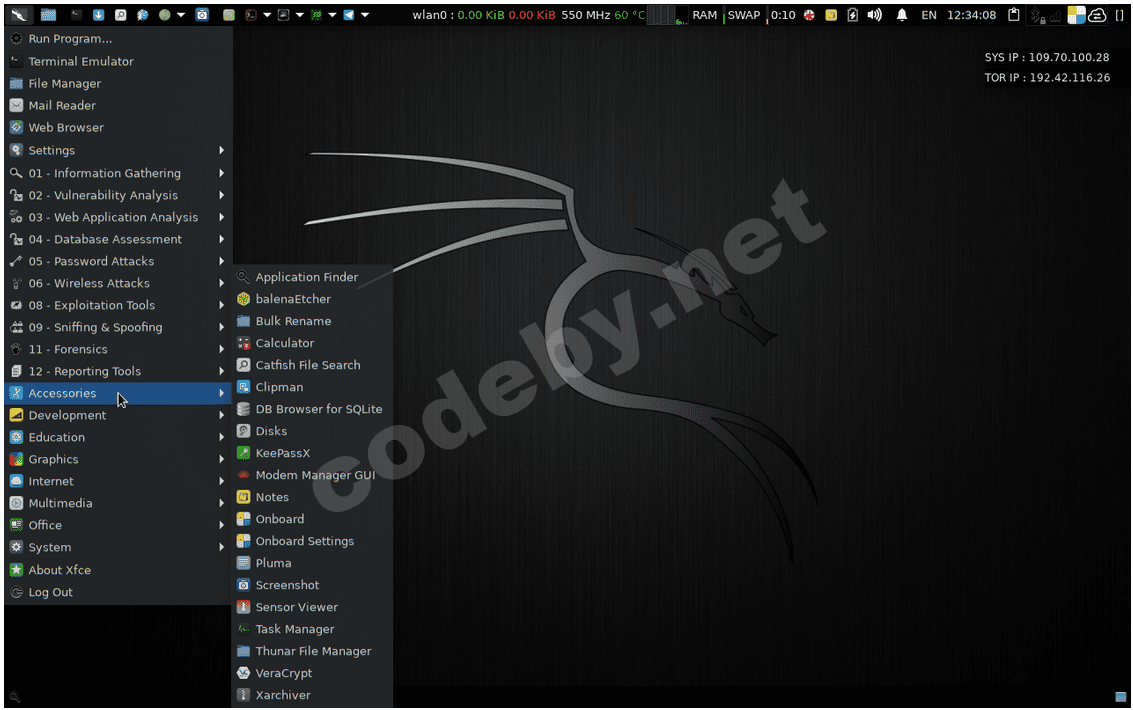Click the battery power manager icon
1133x710 pixels.
852,15
